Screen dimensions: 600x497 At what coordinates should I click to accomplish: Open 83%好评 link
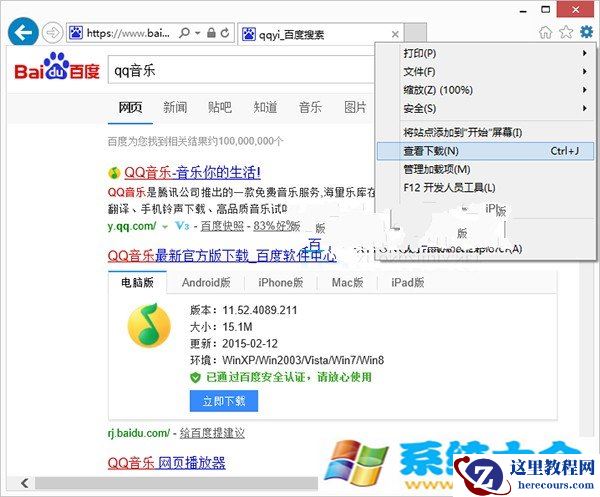tap(277, 226)
